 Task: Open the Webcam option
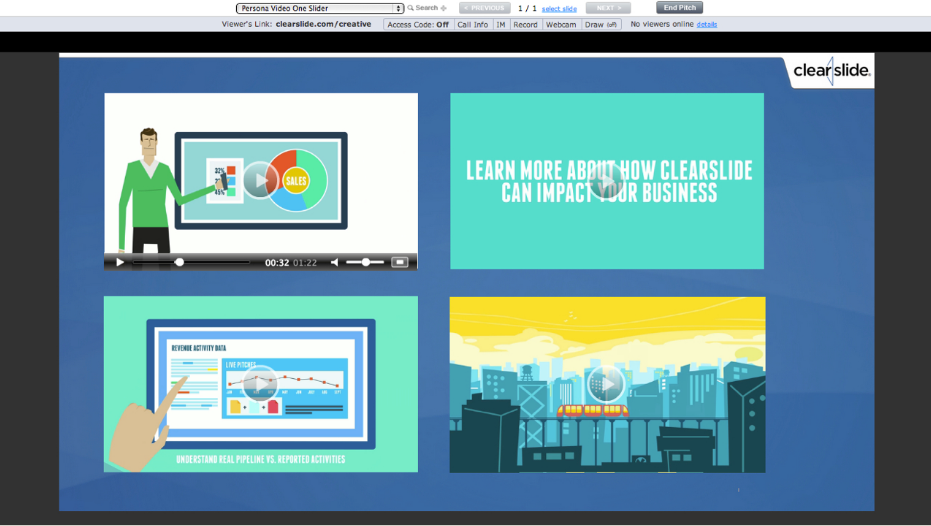pyautogui.click(x=561, y=24)
